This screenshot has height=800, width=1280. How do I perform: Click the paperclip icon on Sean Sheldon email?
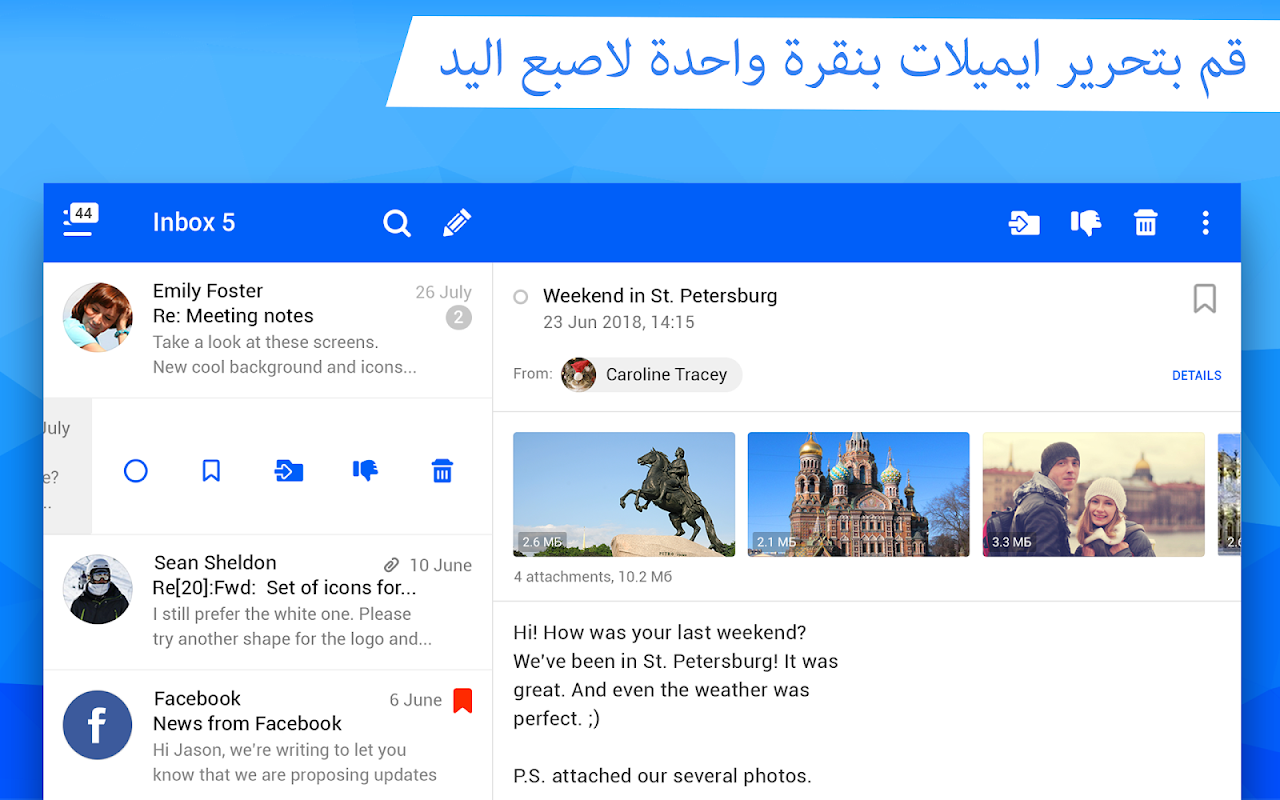[392, 565]
